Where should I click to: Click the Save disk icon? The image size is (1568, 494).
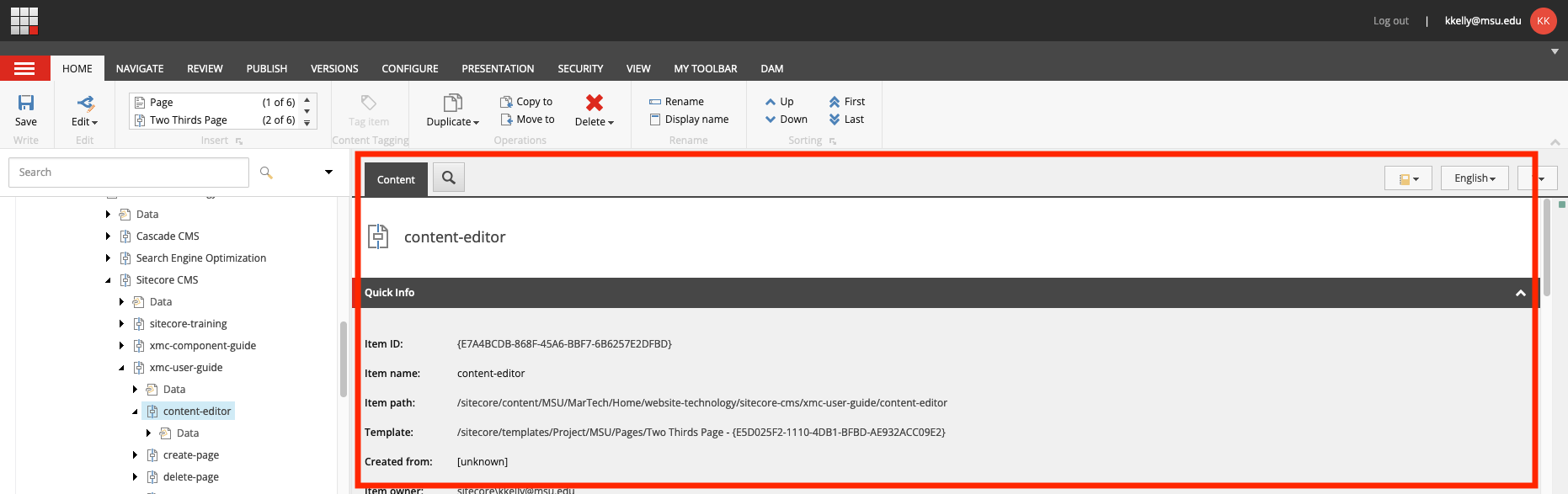(26, 103)
